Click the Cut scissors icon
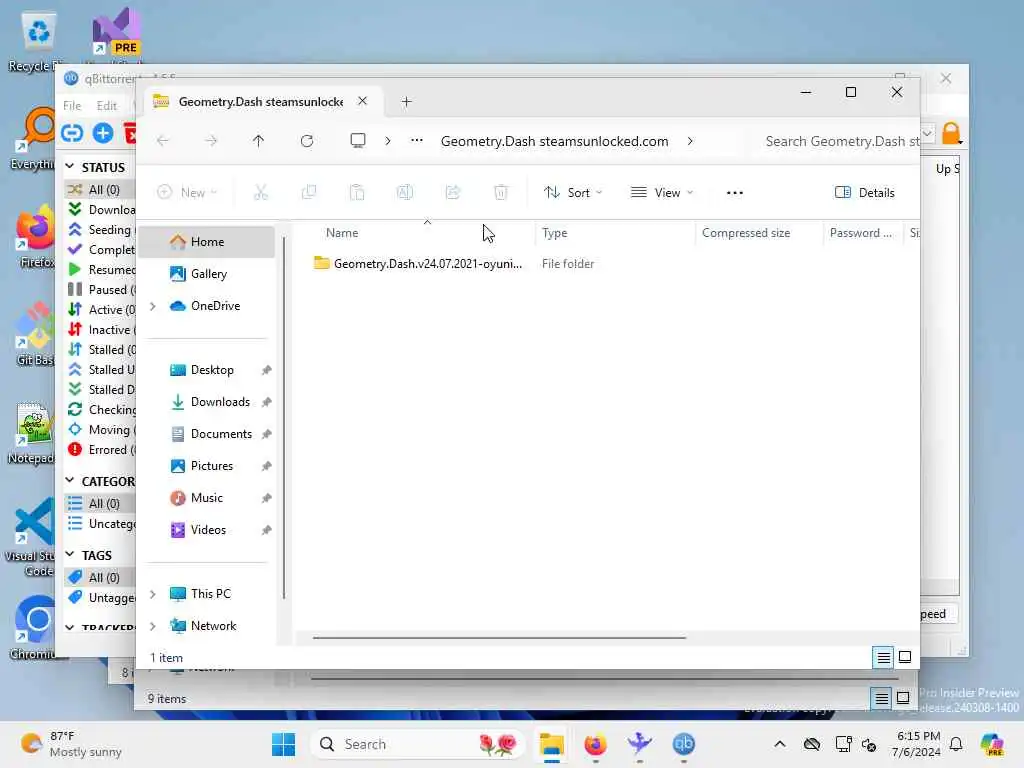Viewport: 1024px width, 768px height. (261, 192)
